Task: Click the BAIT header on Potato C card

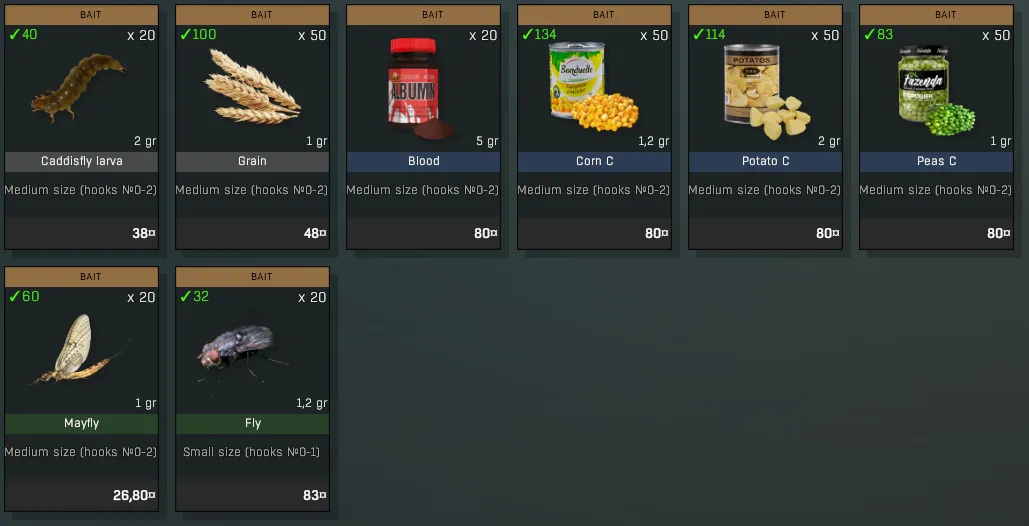Action: coord(765,14)
